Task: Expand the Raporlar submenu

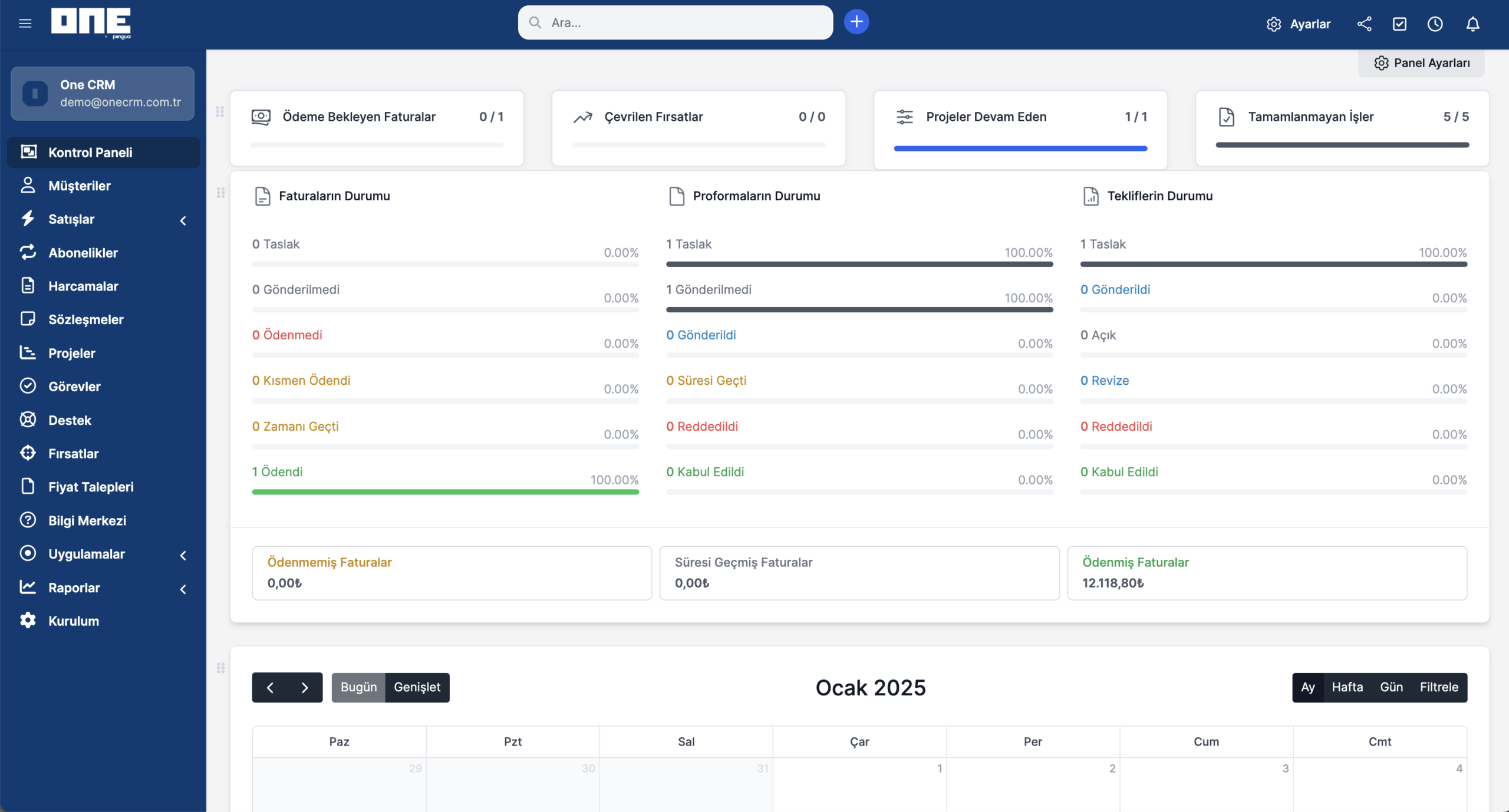Action: [183, 589]
